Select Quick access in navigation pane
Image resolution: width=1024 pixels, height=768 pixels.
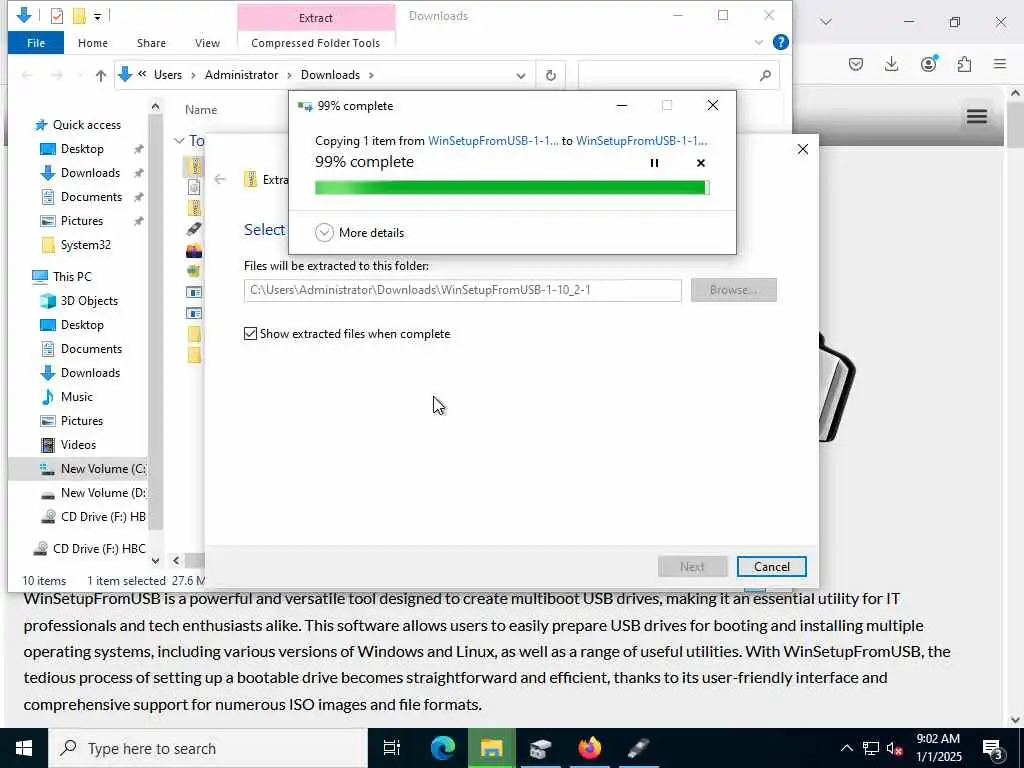(78, 125)
